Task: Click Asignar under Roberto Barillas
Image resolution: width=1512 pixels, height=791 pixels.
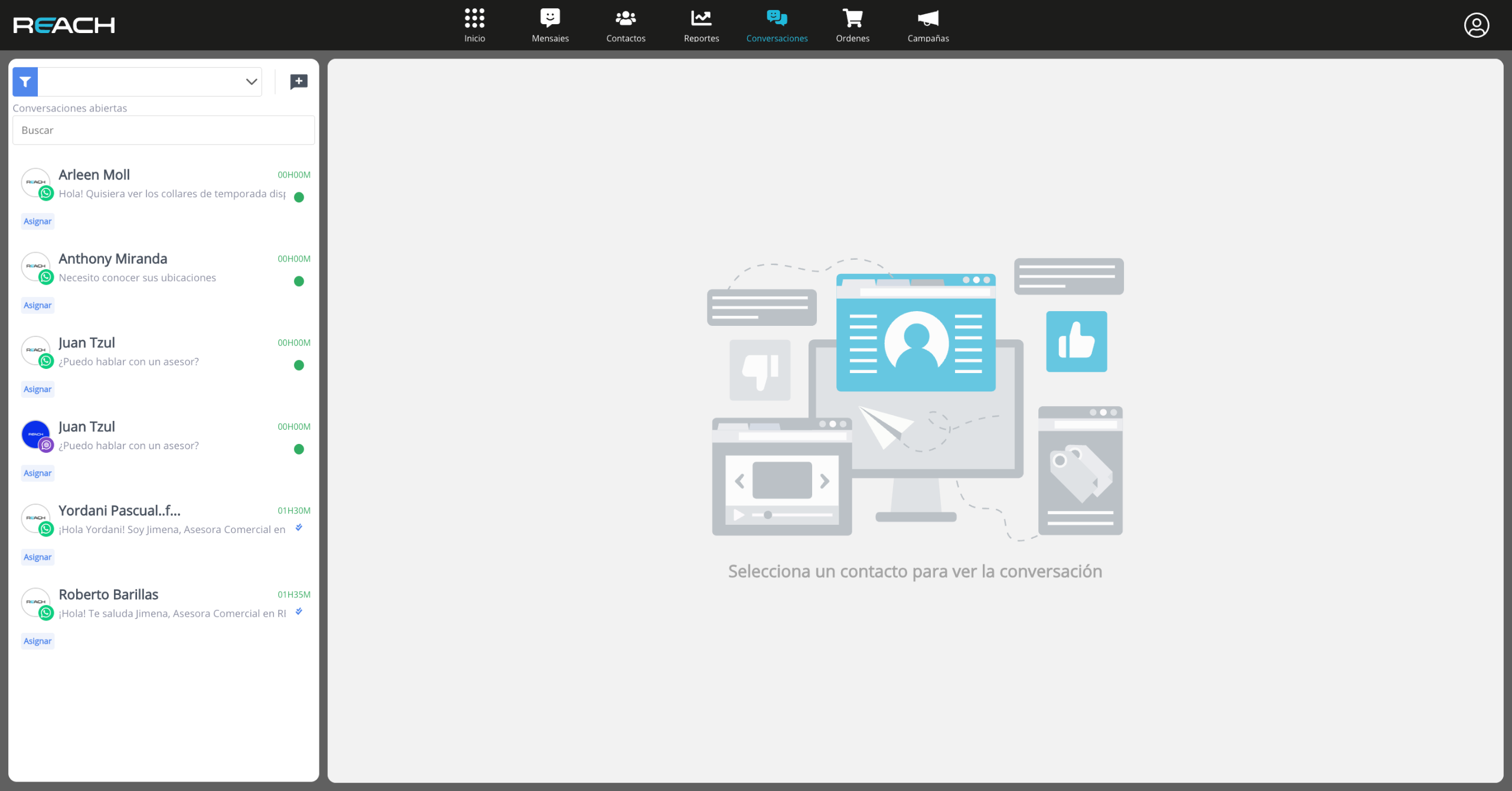Action: 37,641
